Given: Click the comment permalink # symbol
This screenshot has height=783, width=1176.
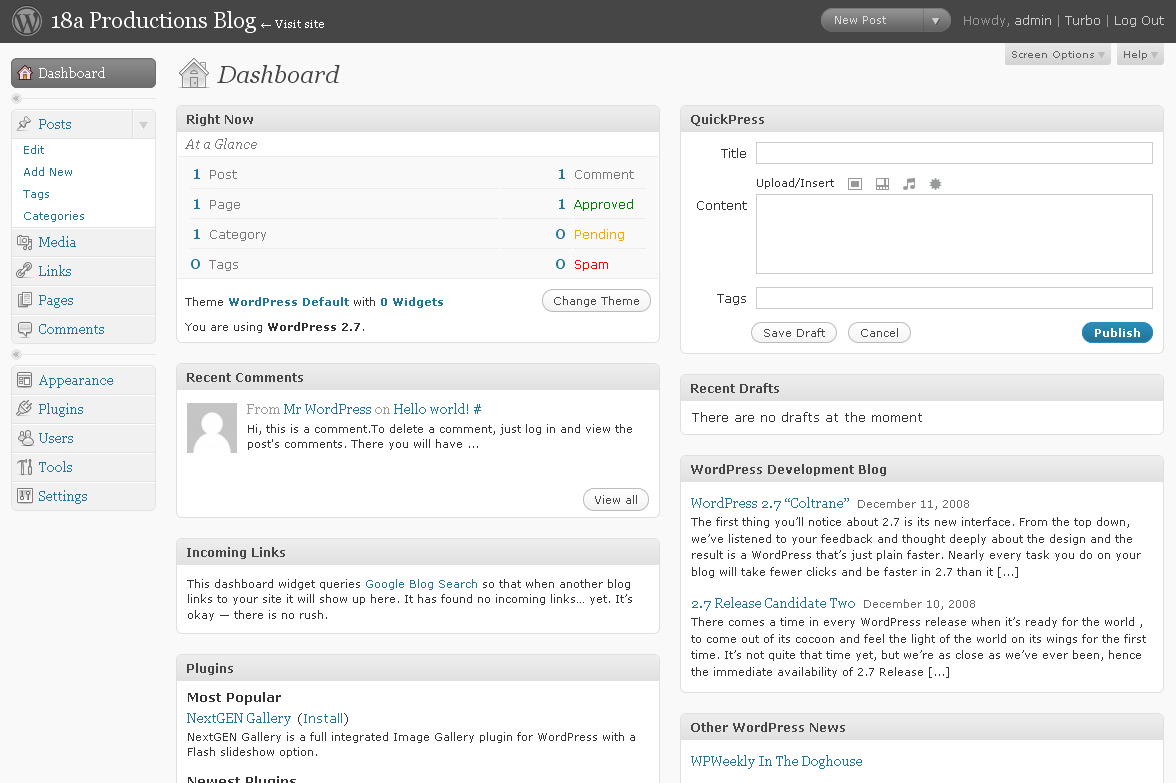Looking at the screenshot, I should point(477,410).
